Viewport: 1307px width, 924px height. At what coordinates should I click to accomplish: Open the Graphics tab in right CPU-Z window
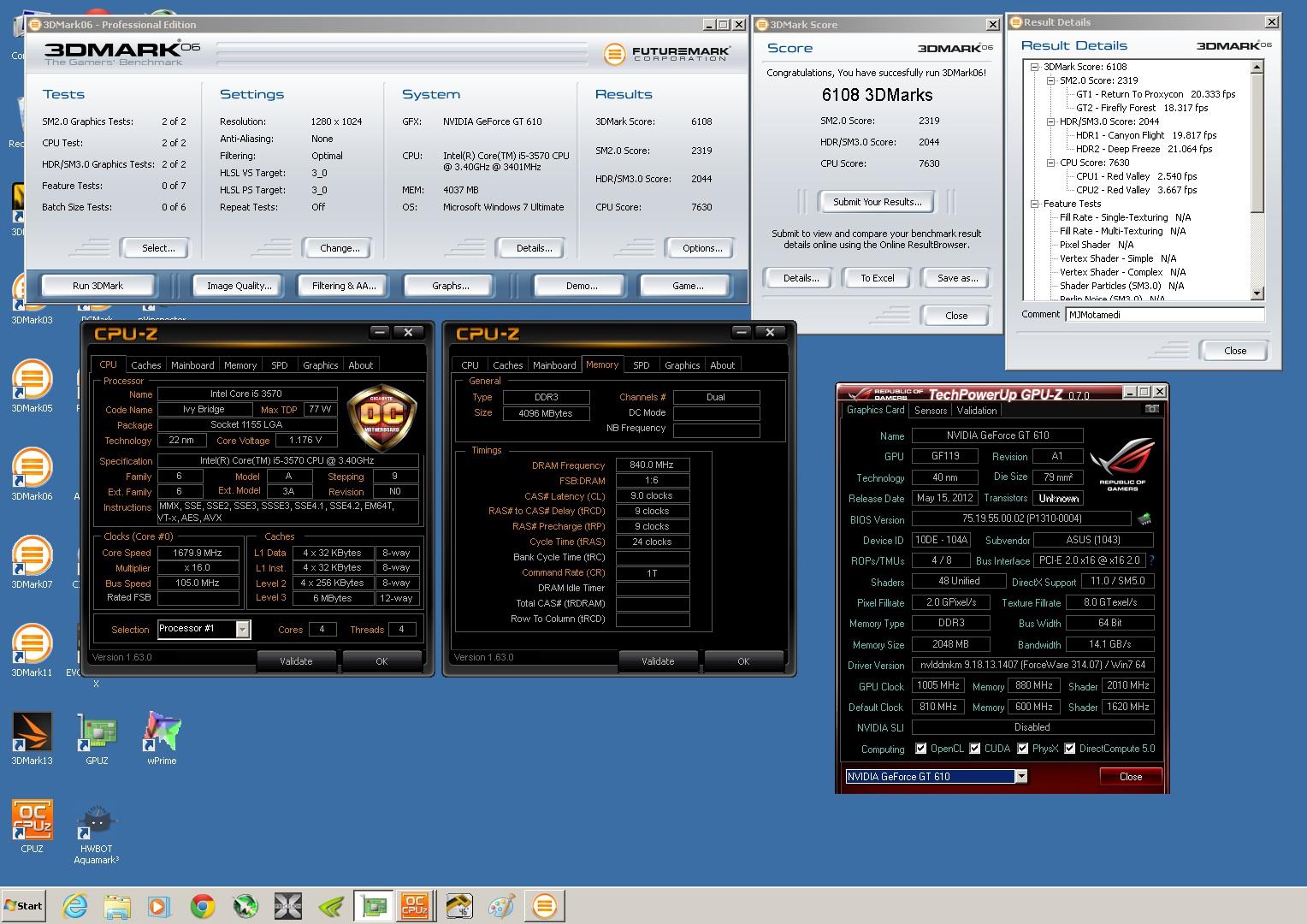[682, 364]
